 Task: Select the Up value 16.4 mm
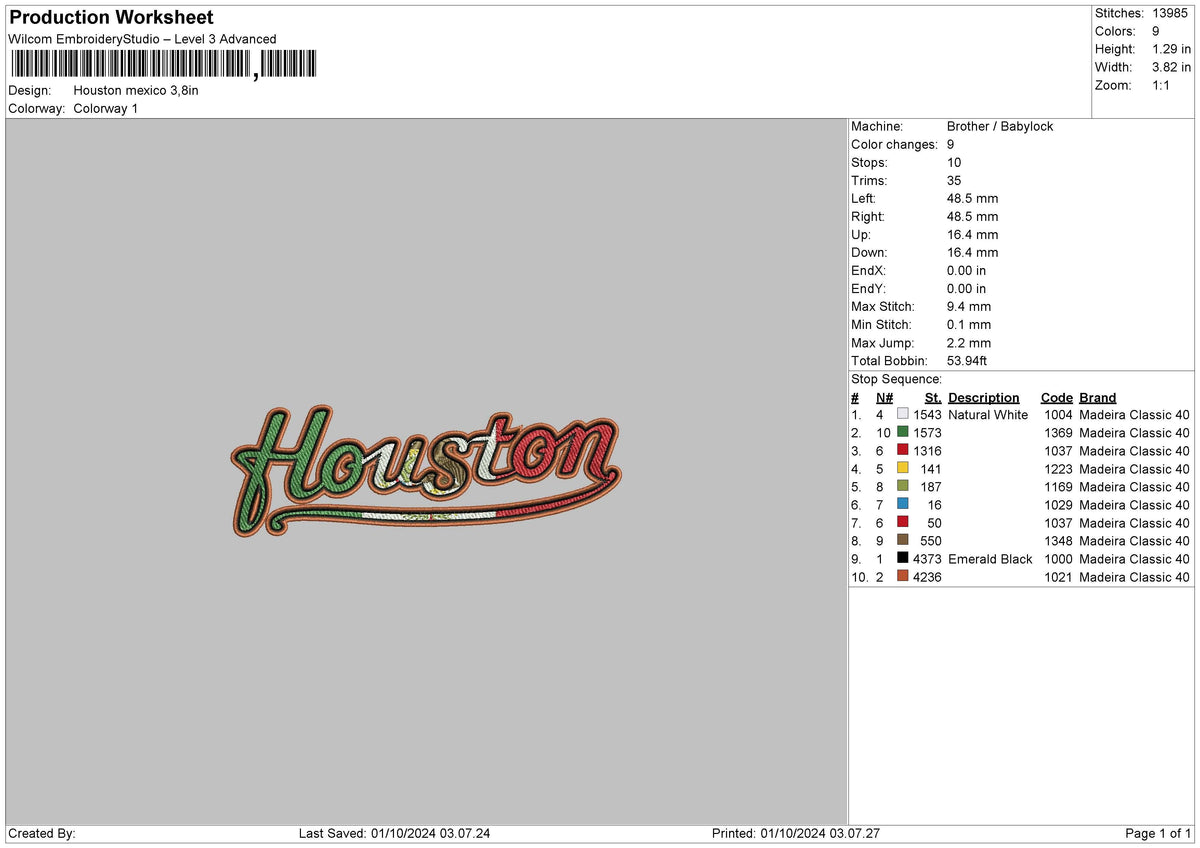[x=972, y=234]
